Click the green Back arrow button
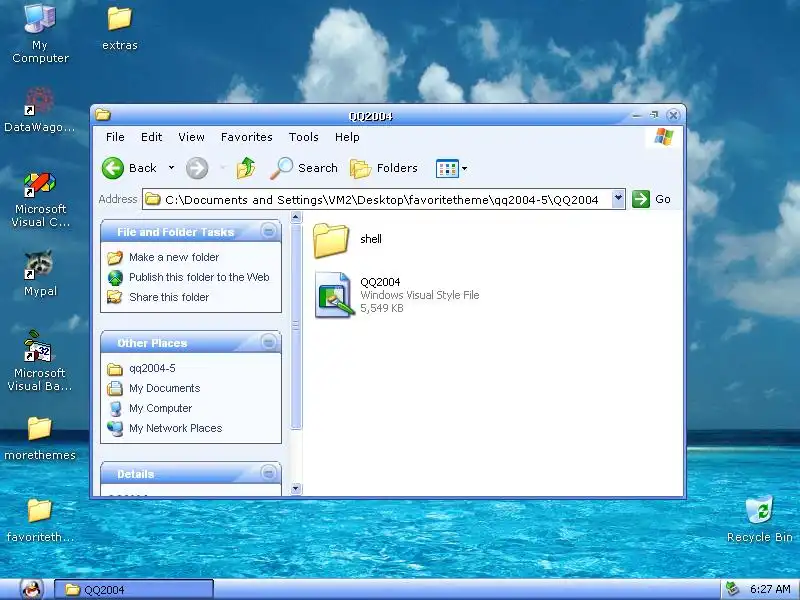Image resolution: width=800 pixels, height=600 pixels. 113,168
